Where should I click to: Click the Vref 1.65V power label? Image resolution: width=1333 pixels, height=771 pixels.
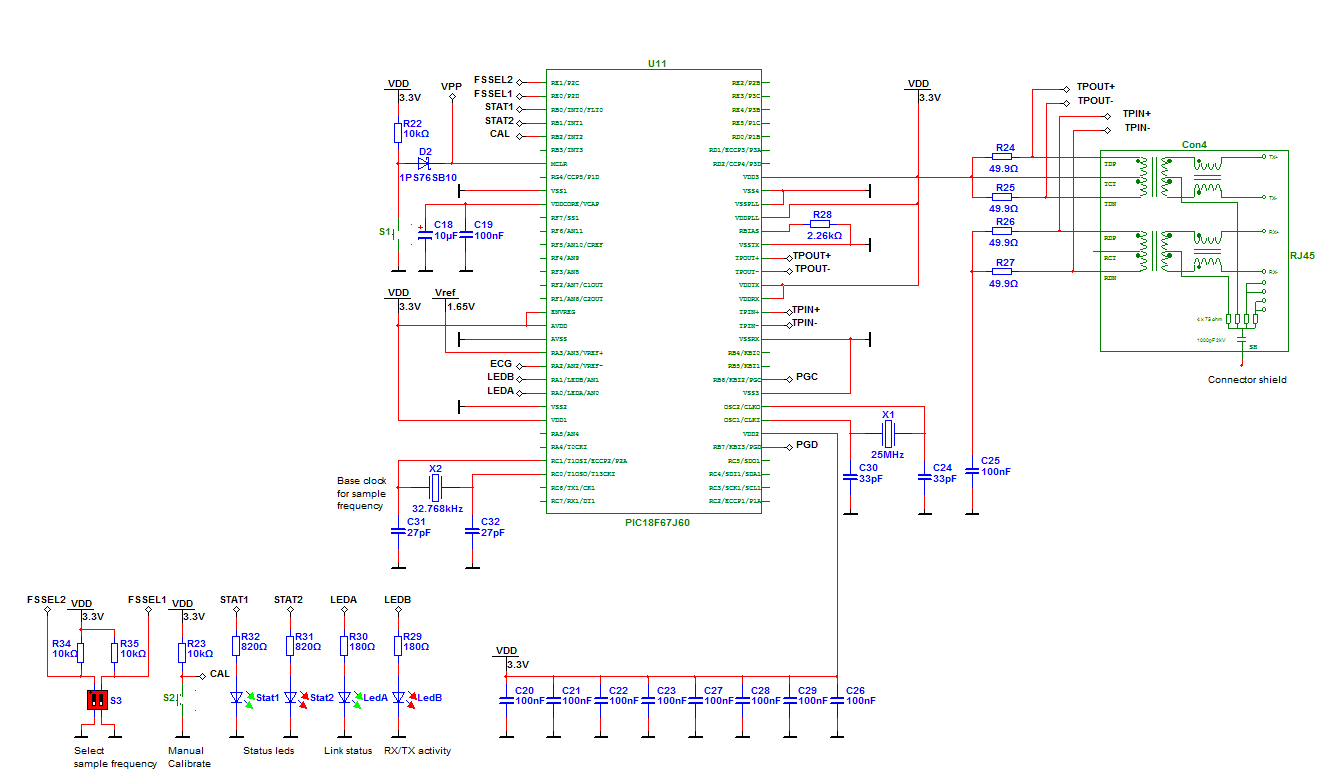(445, 292)
